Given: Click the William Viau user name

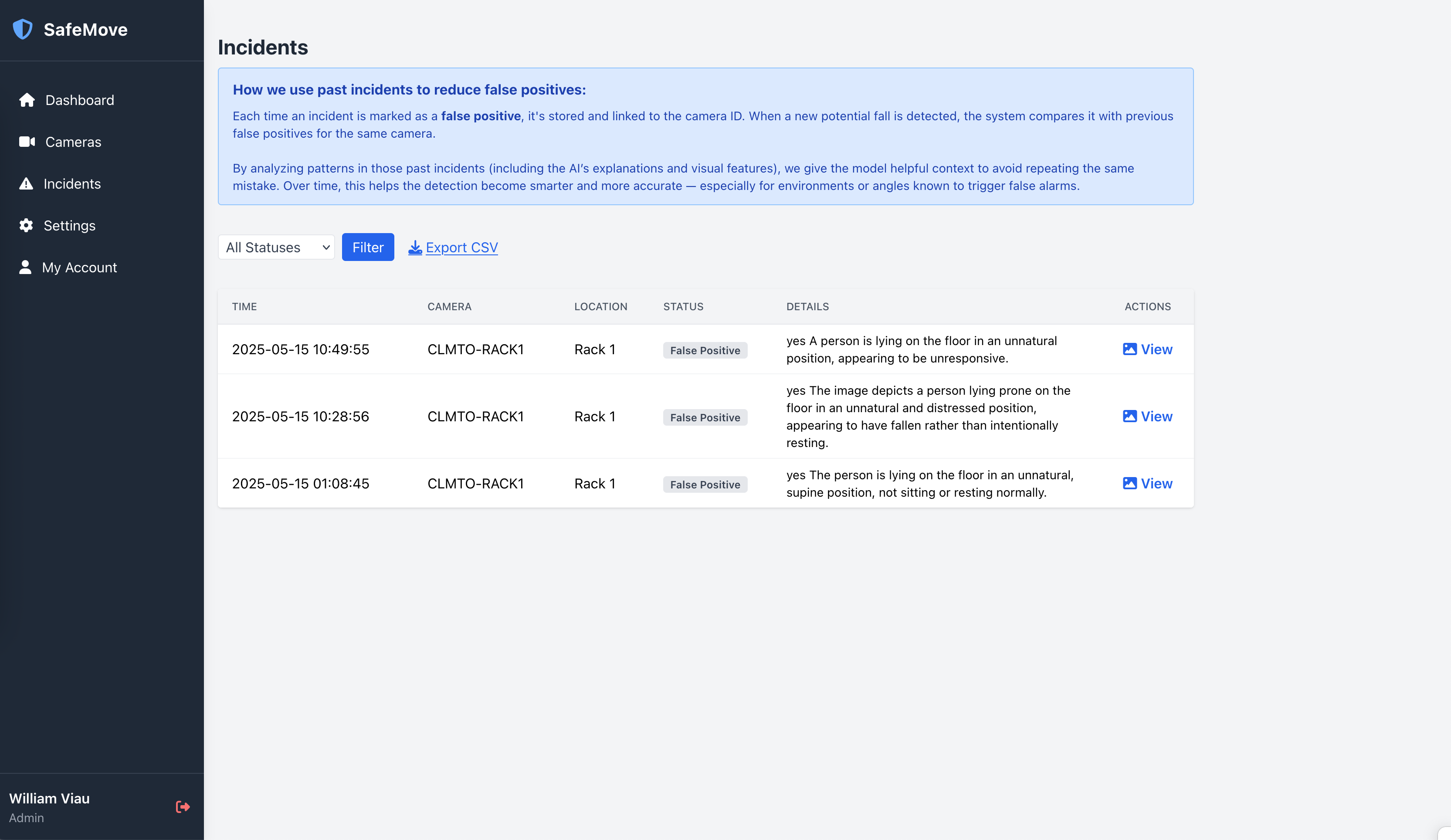Looking at the screenshot, I should 50,799.
